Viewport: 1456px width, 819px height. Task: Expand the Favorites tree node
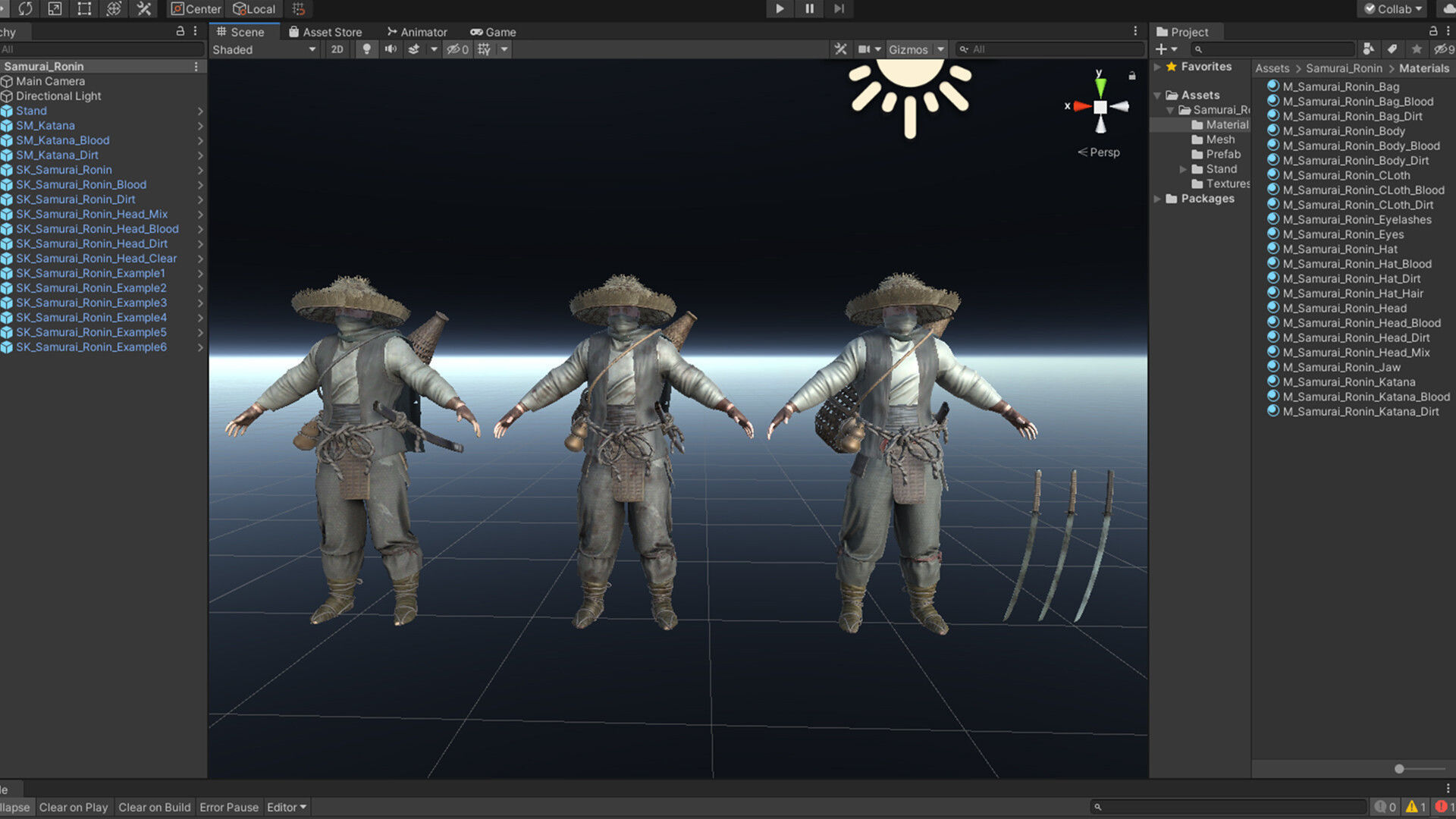pos(1157,67)
